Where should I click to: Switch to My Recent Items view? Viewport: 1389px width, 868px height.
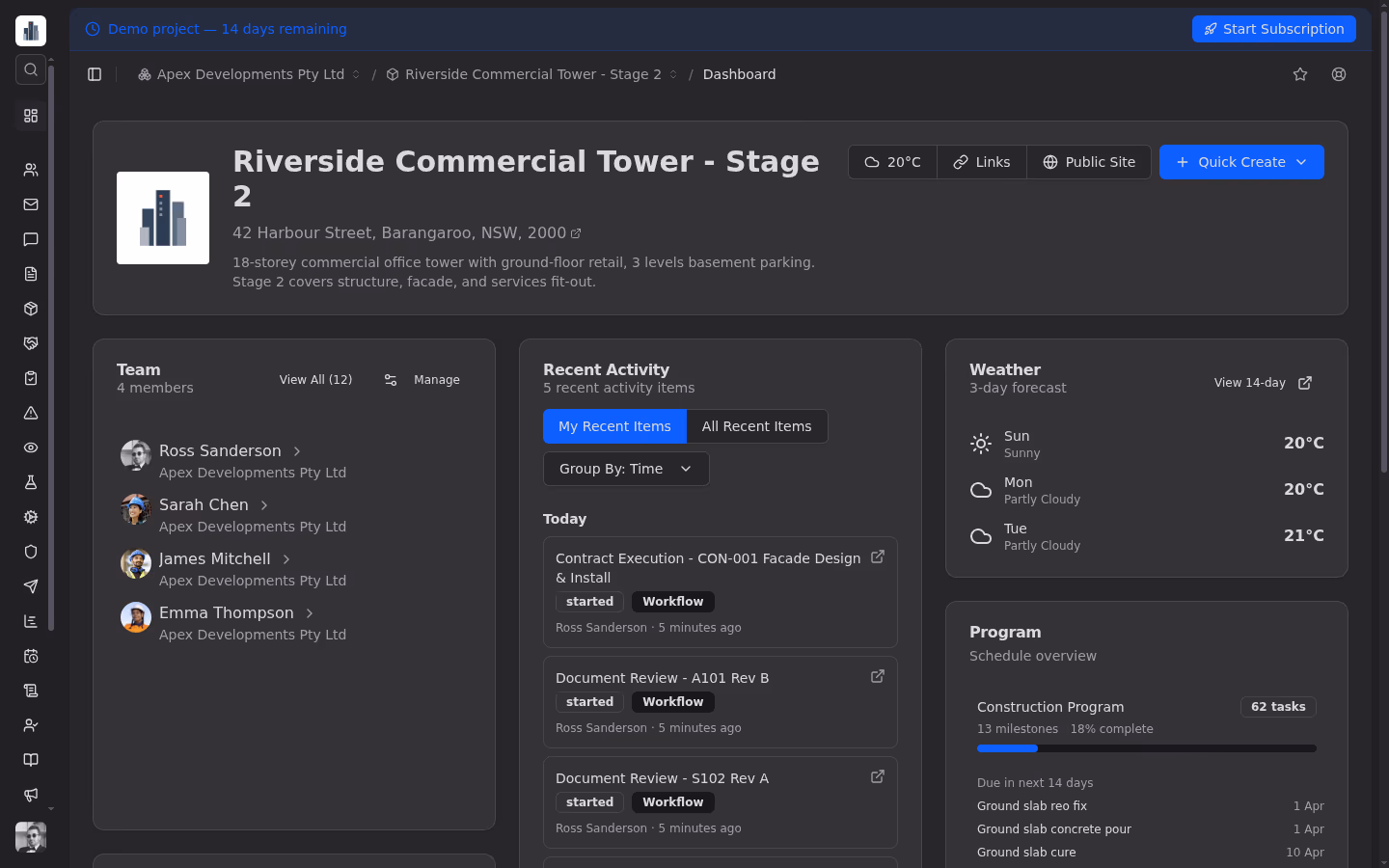point(614,426)
